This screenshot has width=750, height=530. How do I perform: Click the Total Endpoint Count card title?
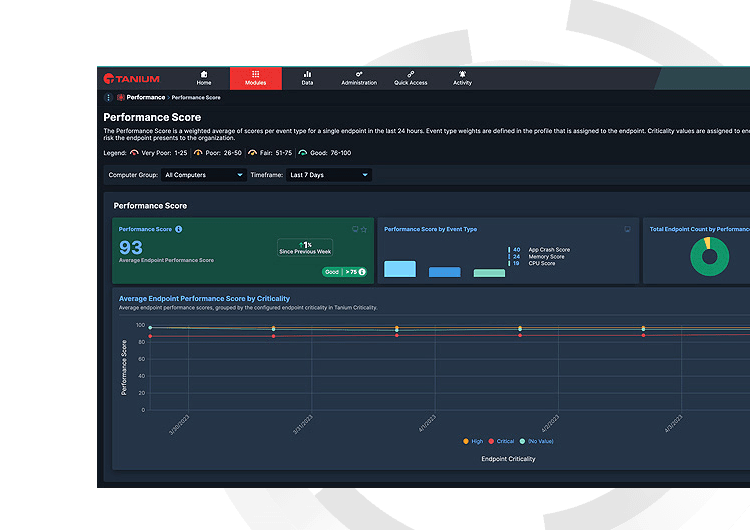tap(699, 229)
